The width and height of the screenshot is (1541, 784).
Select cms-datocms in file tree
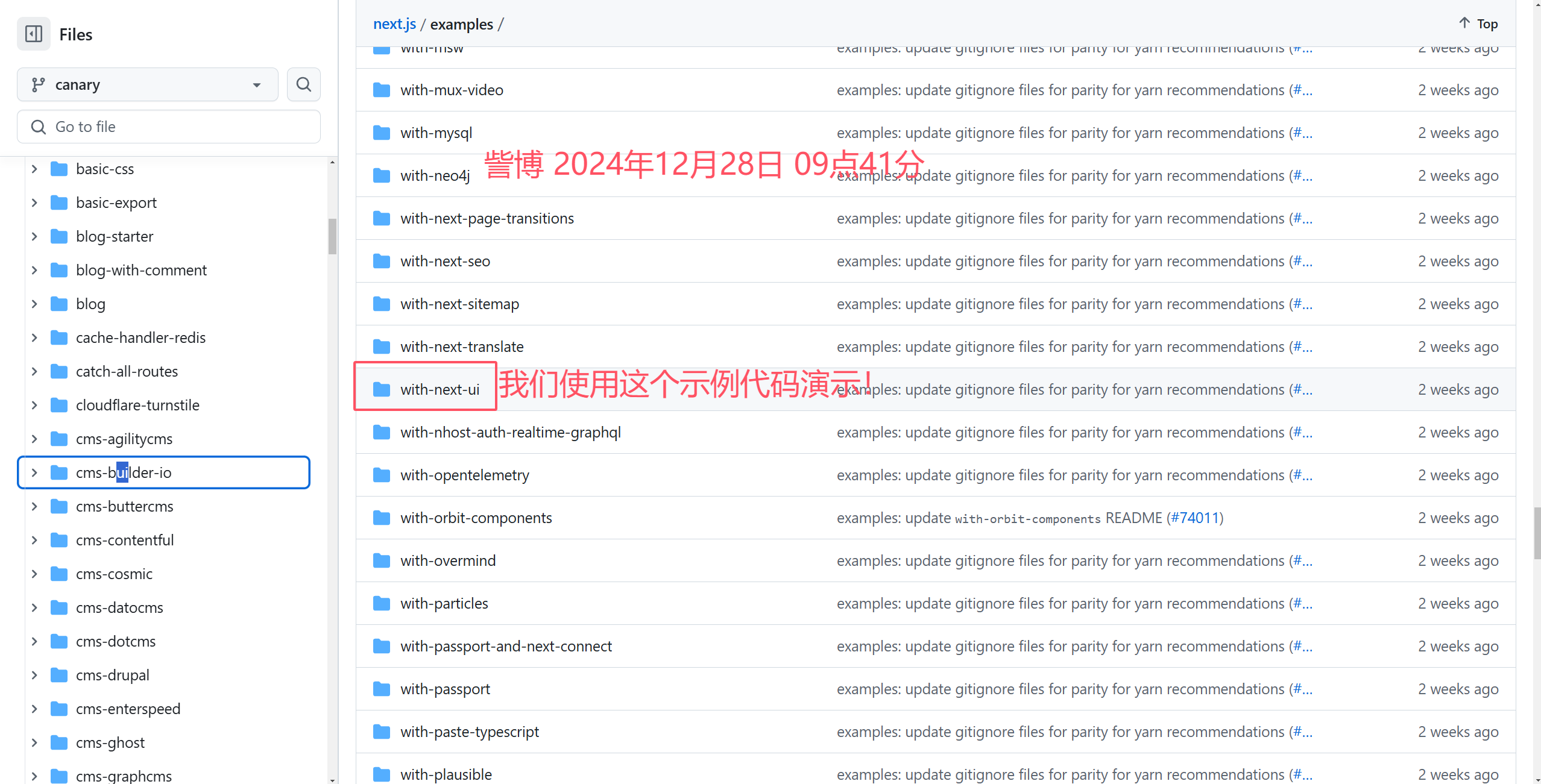(119, 608)
